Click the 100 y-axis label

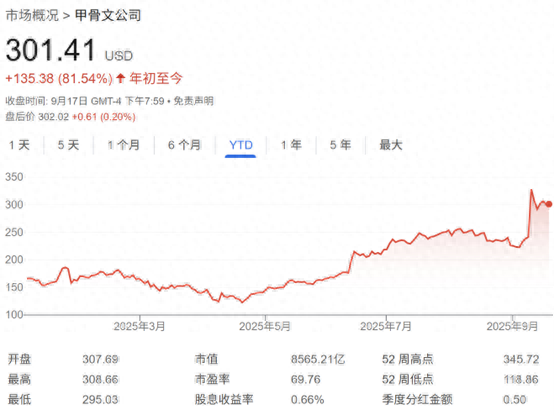[14, 314]
